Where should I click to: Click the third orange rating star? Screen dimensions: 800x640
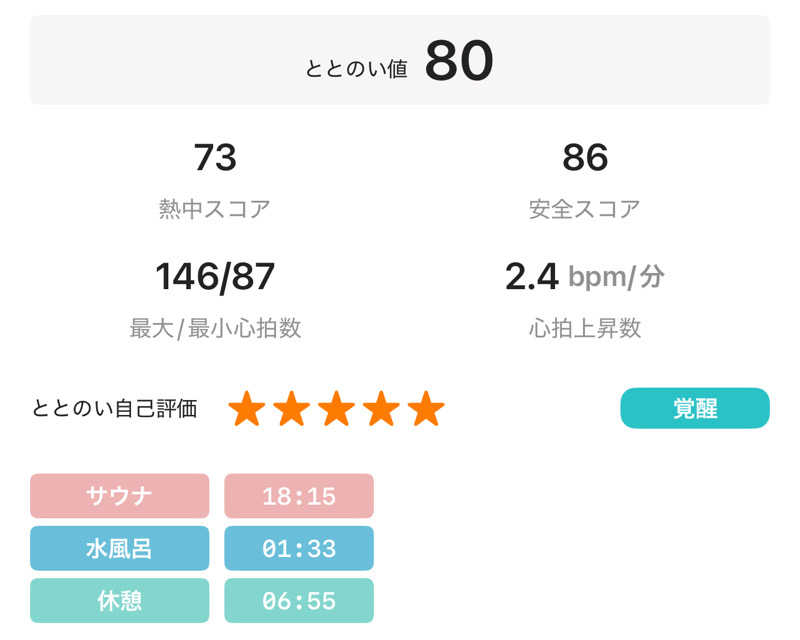337,409
